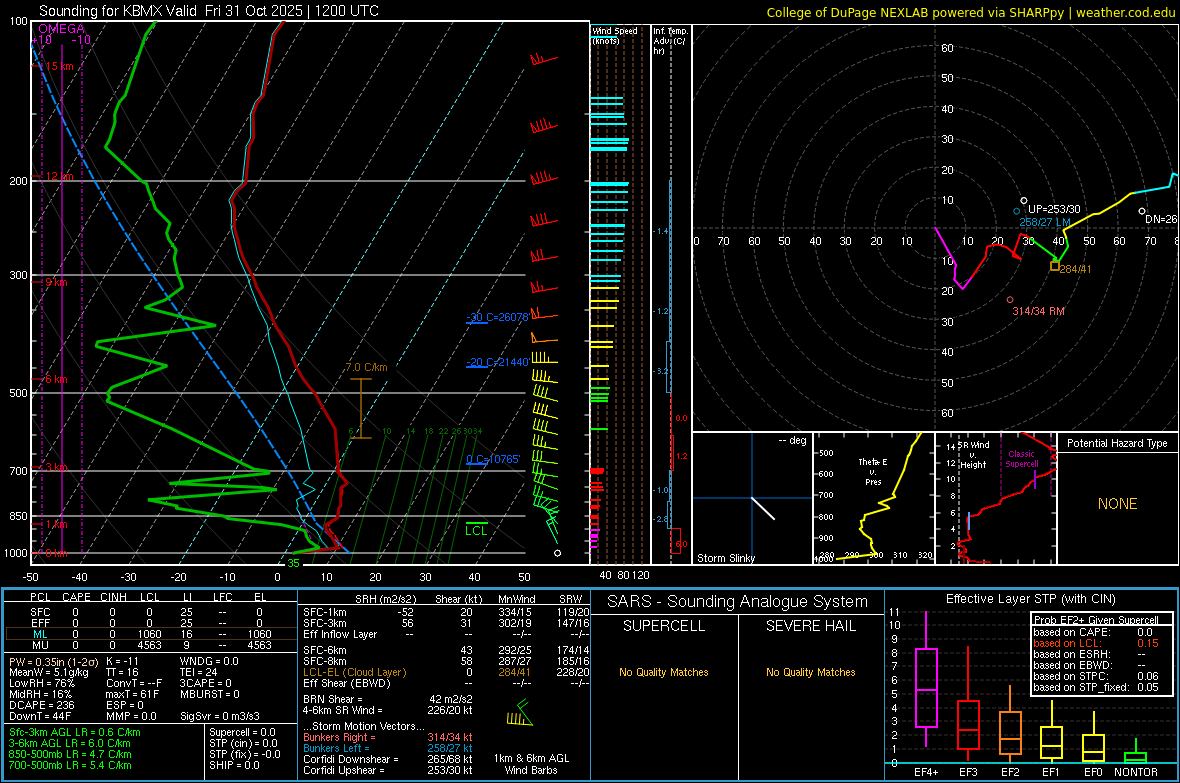Click No Quality Matches under SUPERCELL
The image size is (1180, 783).
click(664, 672)
